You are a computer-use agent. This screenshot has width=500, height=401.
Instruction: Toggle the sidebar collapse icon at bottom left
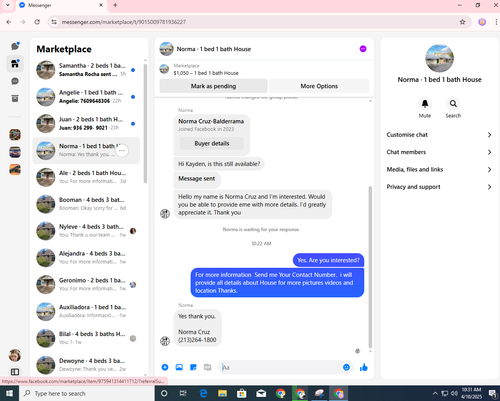[15, 372]
